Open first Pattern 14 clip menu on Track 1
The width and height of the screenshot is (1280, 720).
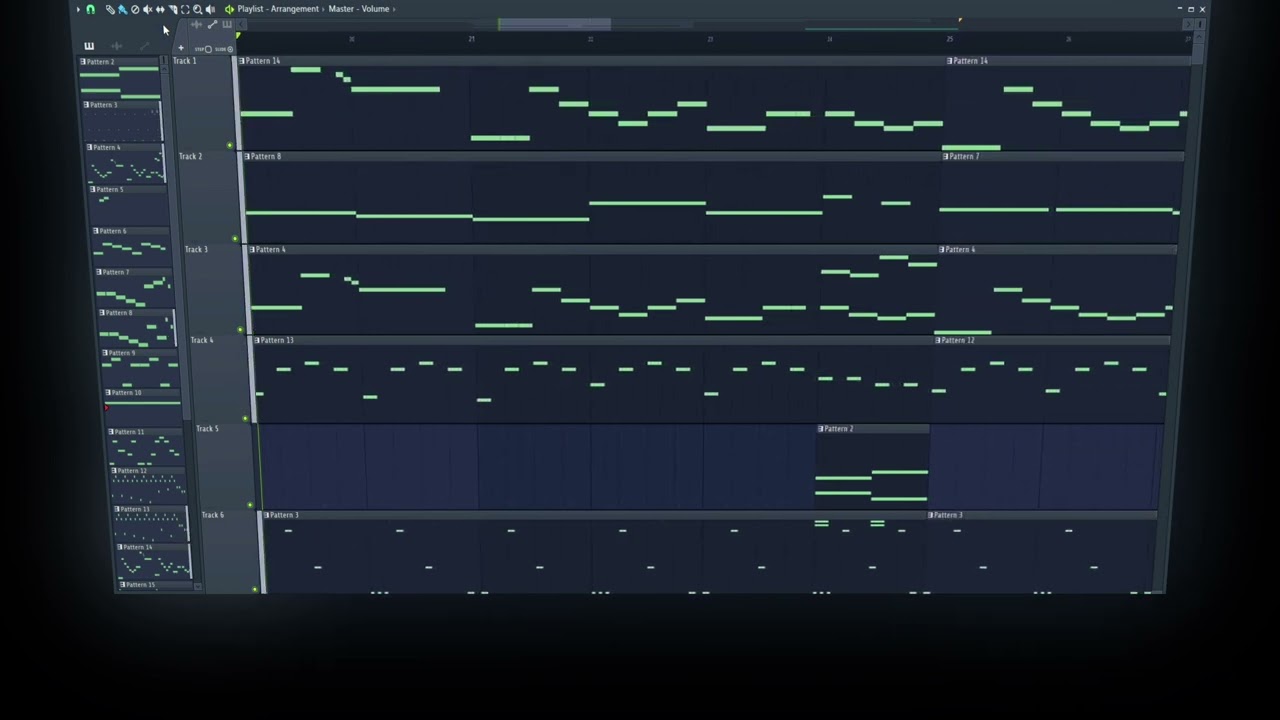tap(242, 61)
